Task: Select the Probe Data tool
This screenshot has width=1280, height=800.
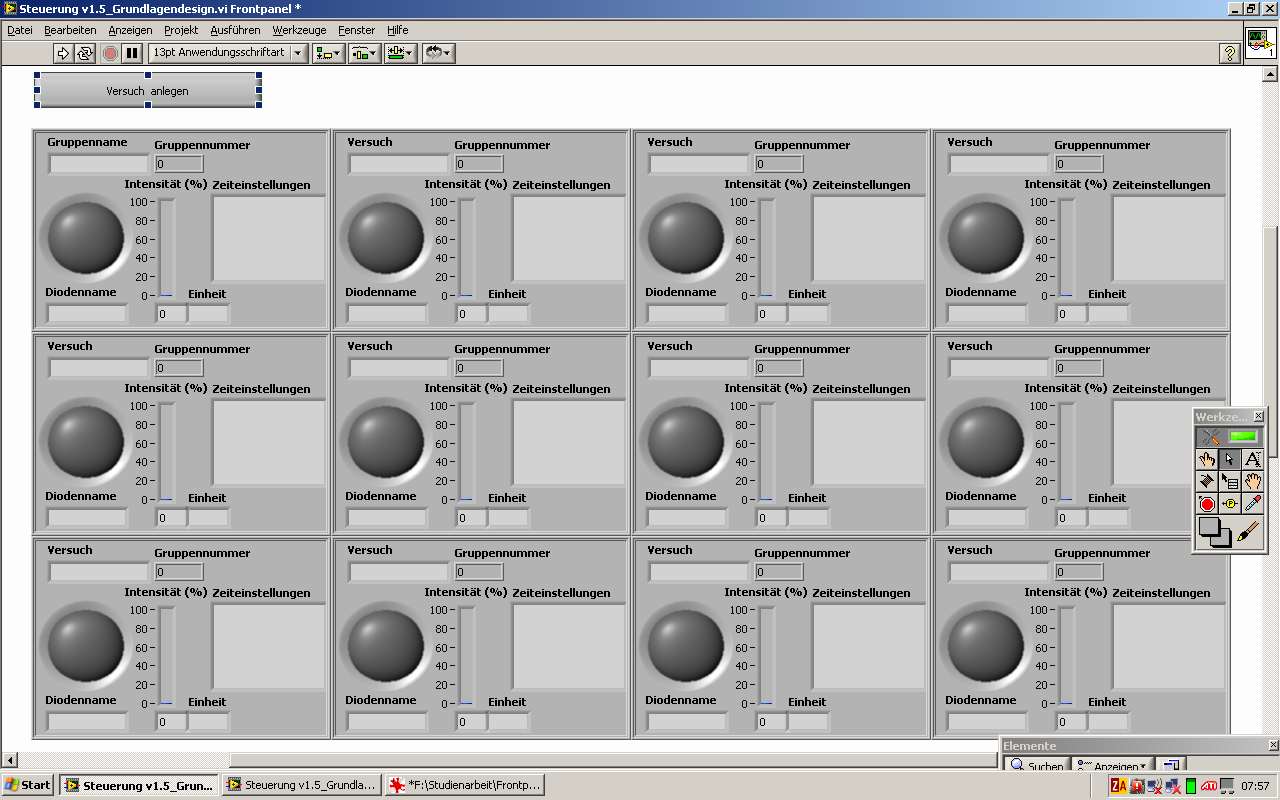Action: point(1229,503)
